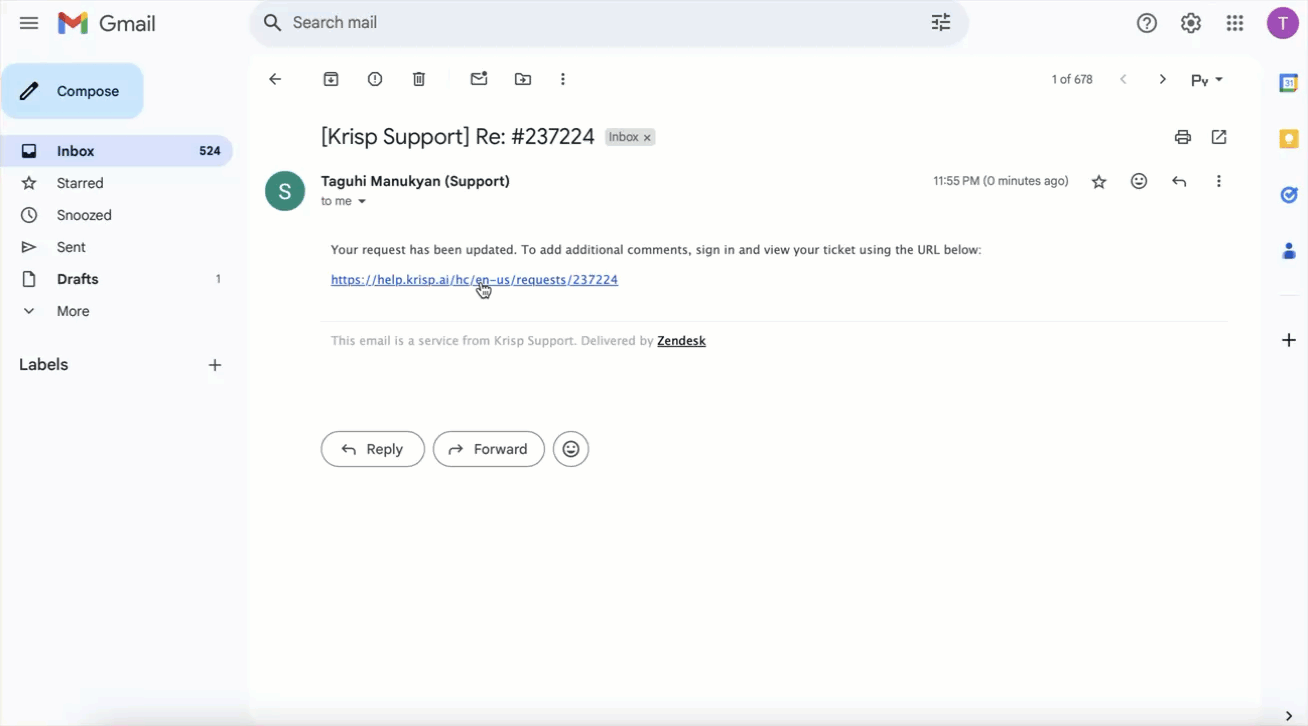Collapse side panel arrow

coord(1289,715)
